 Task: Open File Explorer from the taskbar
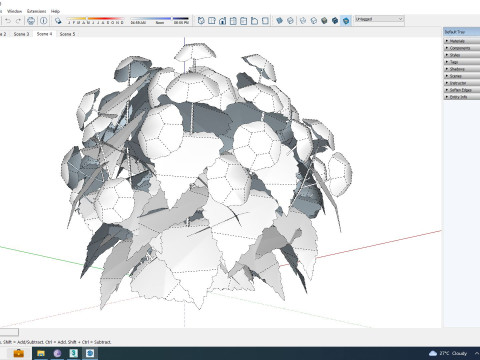tap(41, 353)
